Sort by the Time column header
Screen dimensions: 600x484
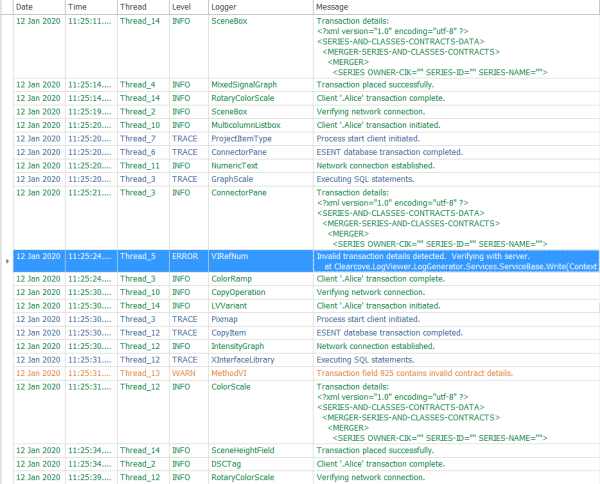(91, 7)
